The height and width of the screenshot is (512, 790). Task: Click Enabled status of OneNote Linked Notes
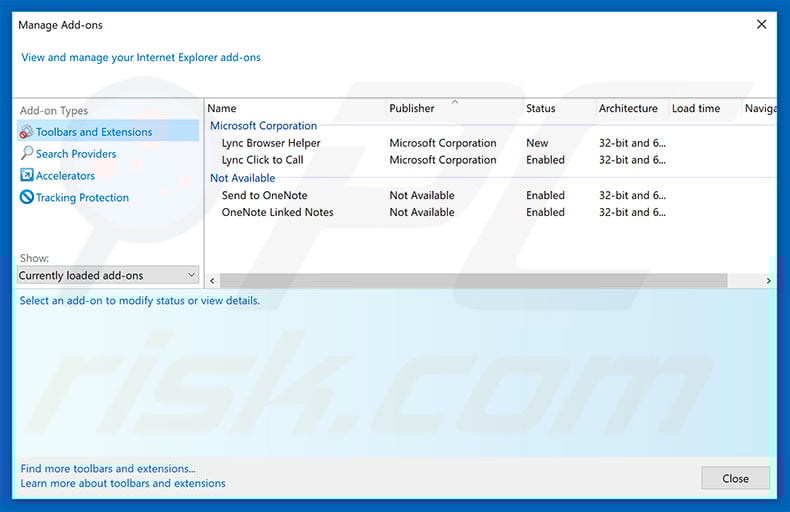(x=545, y=213)
